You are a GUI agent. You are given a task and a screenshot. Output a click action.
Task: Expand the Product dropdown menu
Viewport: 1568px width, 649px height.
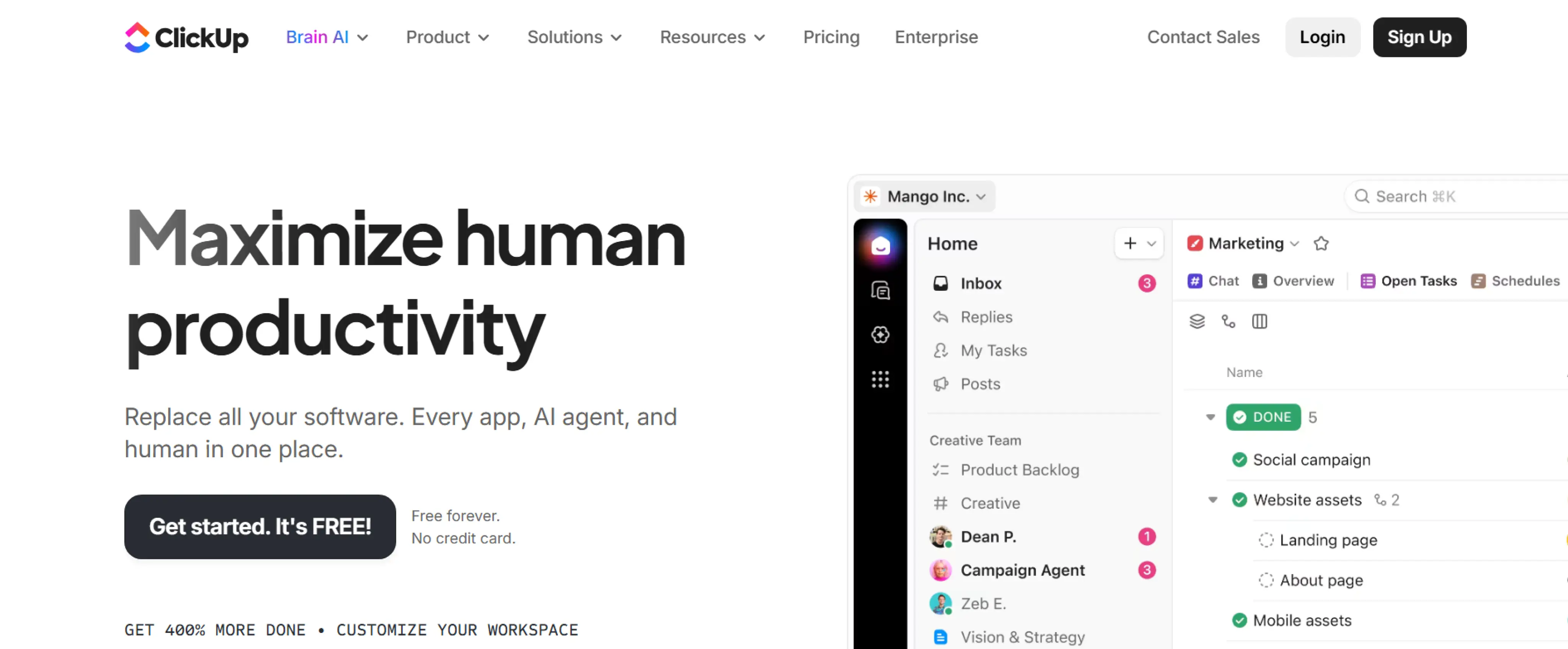click(x=448, y=37)
